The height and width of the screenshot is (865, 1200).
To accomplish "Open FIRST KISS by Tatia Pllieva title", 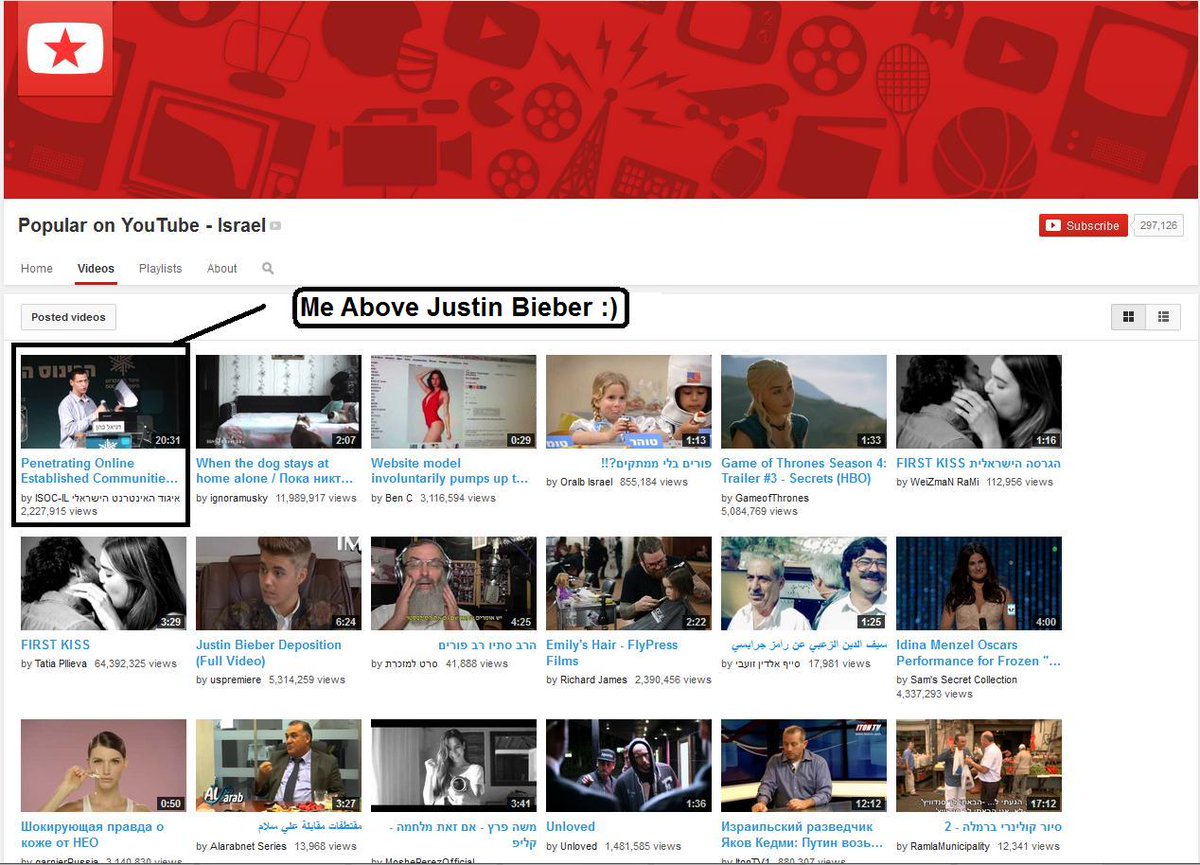I will click(x=55, y=645).
